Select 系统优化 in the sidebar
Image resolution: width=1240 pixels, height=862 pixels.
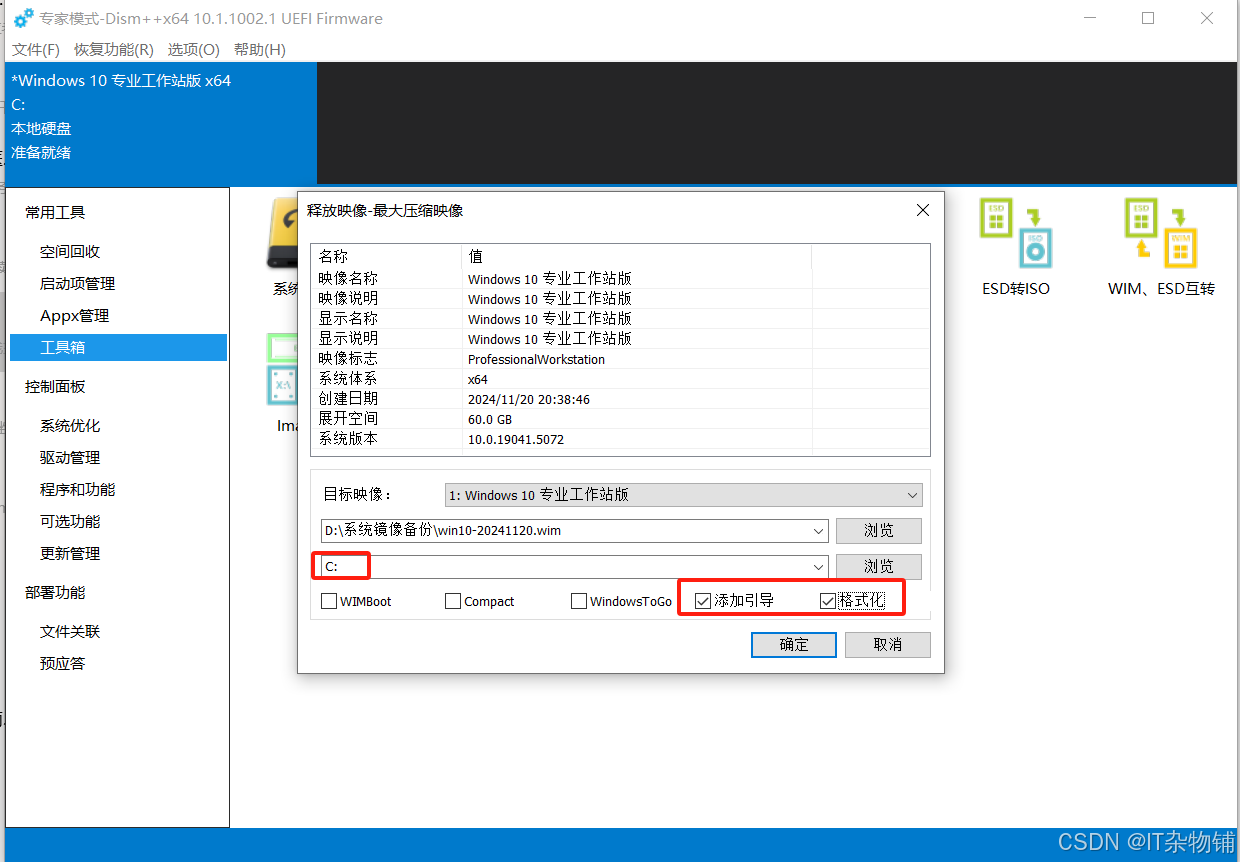click(70, 426)
